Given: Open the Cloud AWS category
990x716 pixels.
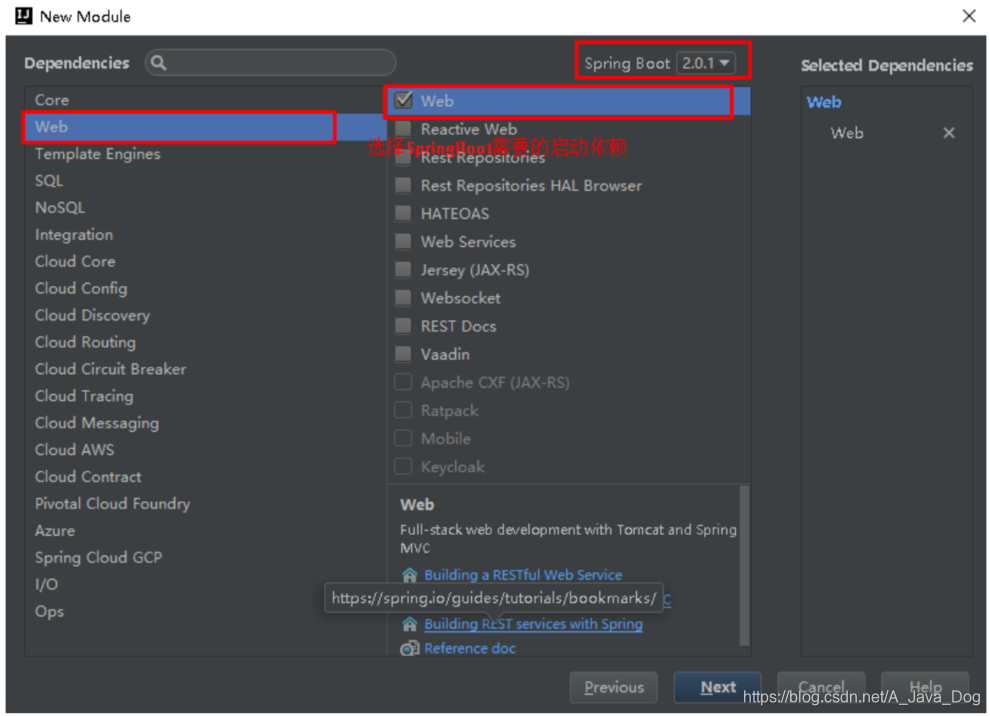Looking at the screenshot, I should (205, 450).
